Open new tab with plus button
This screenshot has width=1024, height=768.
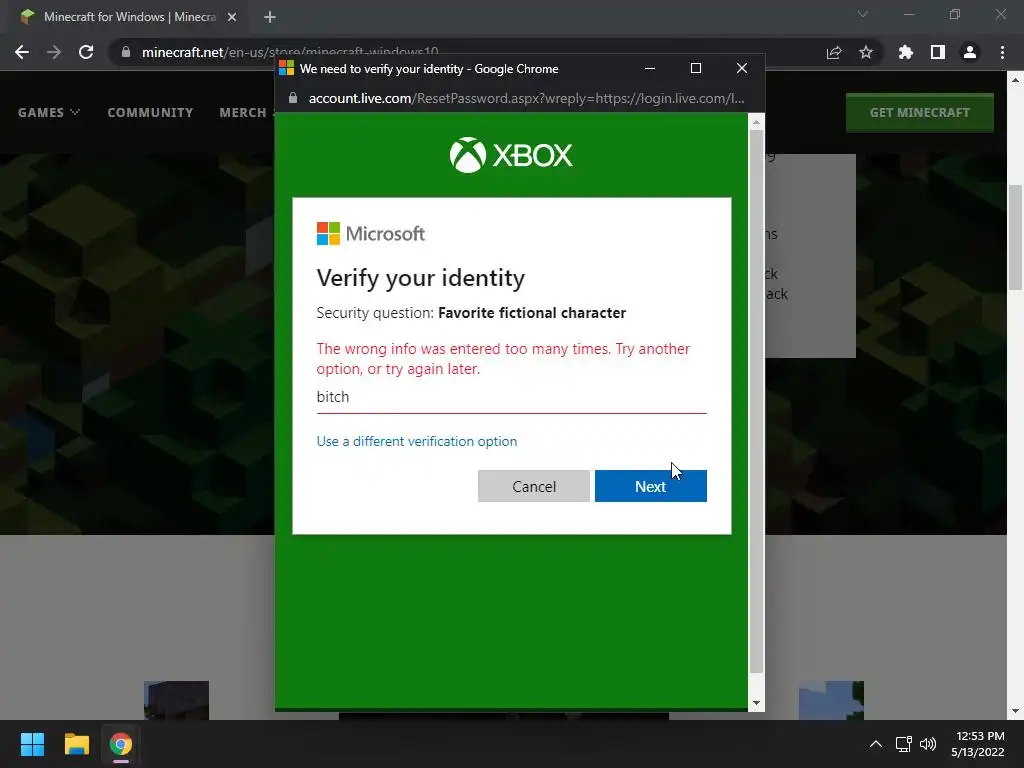270,17
